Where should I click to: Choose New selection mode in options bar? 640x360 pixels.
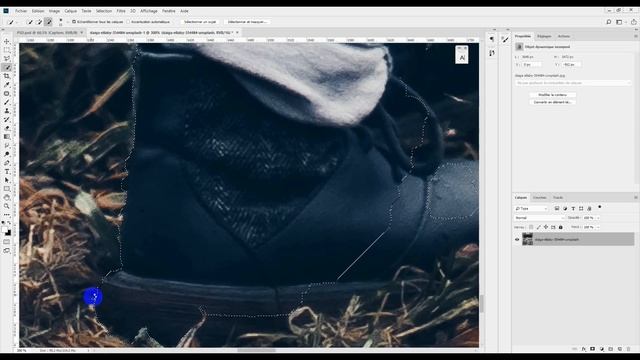(30, 22)
